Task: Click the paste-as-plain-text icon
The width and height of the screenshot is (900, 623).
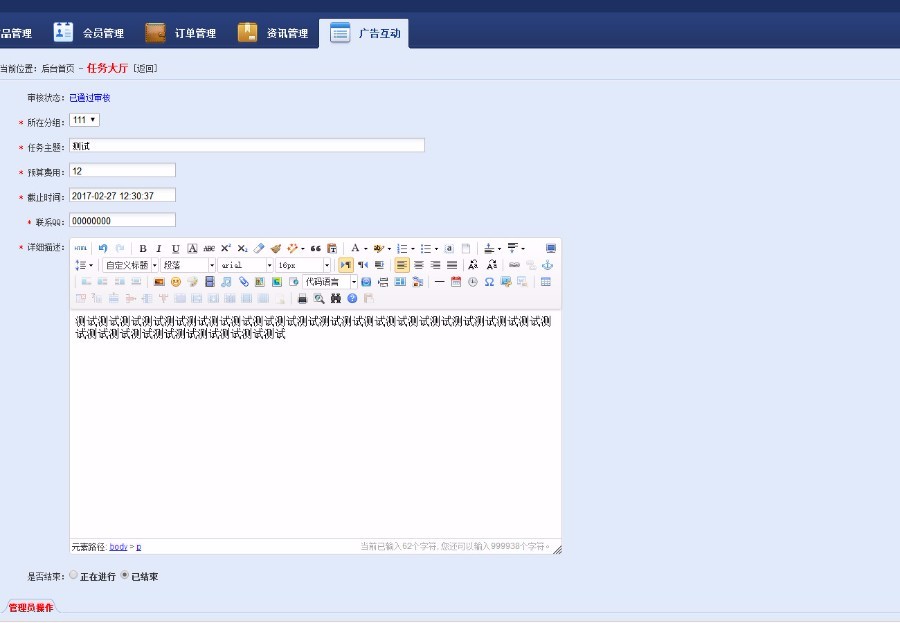Action: click(x=332, y=249)
